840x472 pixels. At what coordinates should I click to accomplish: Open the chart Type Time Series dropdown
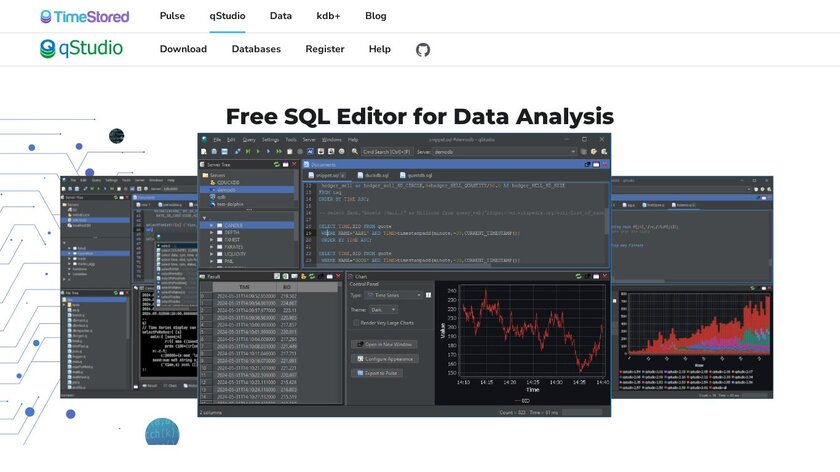[x=394, y=295]
